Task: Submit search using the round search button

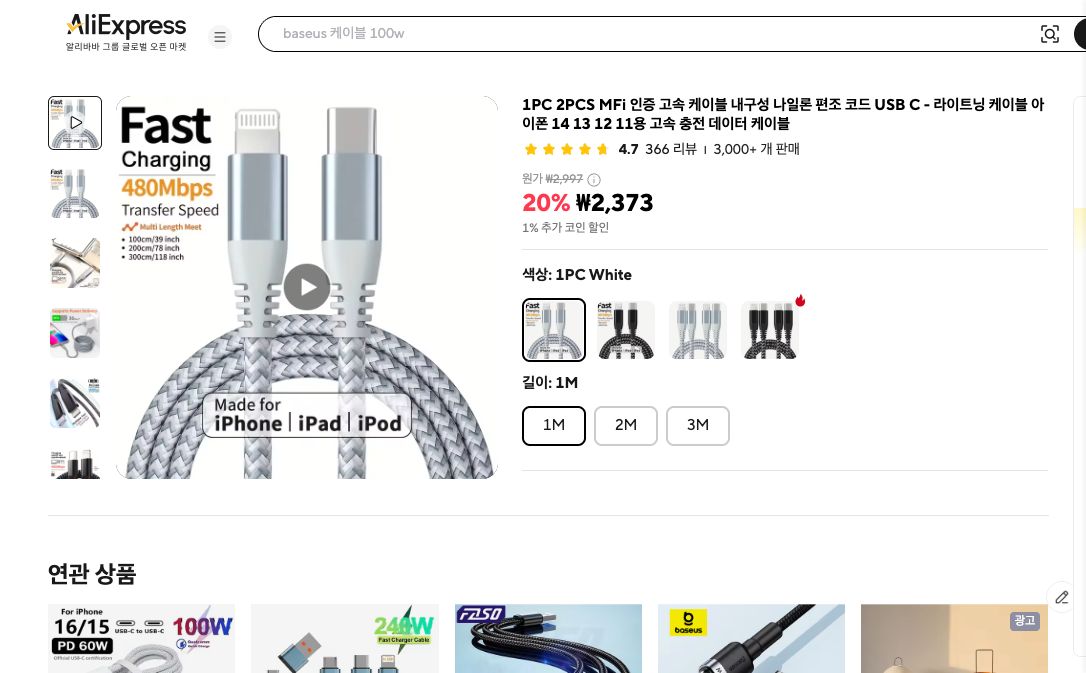Action: [x=1082, y=33]
